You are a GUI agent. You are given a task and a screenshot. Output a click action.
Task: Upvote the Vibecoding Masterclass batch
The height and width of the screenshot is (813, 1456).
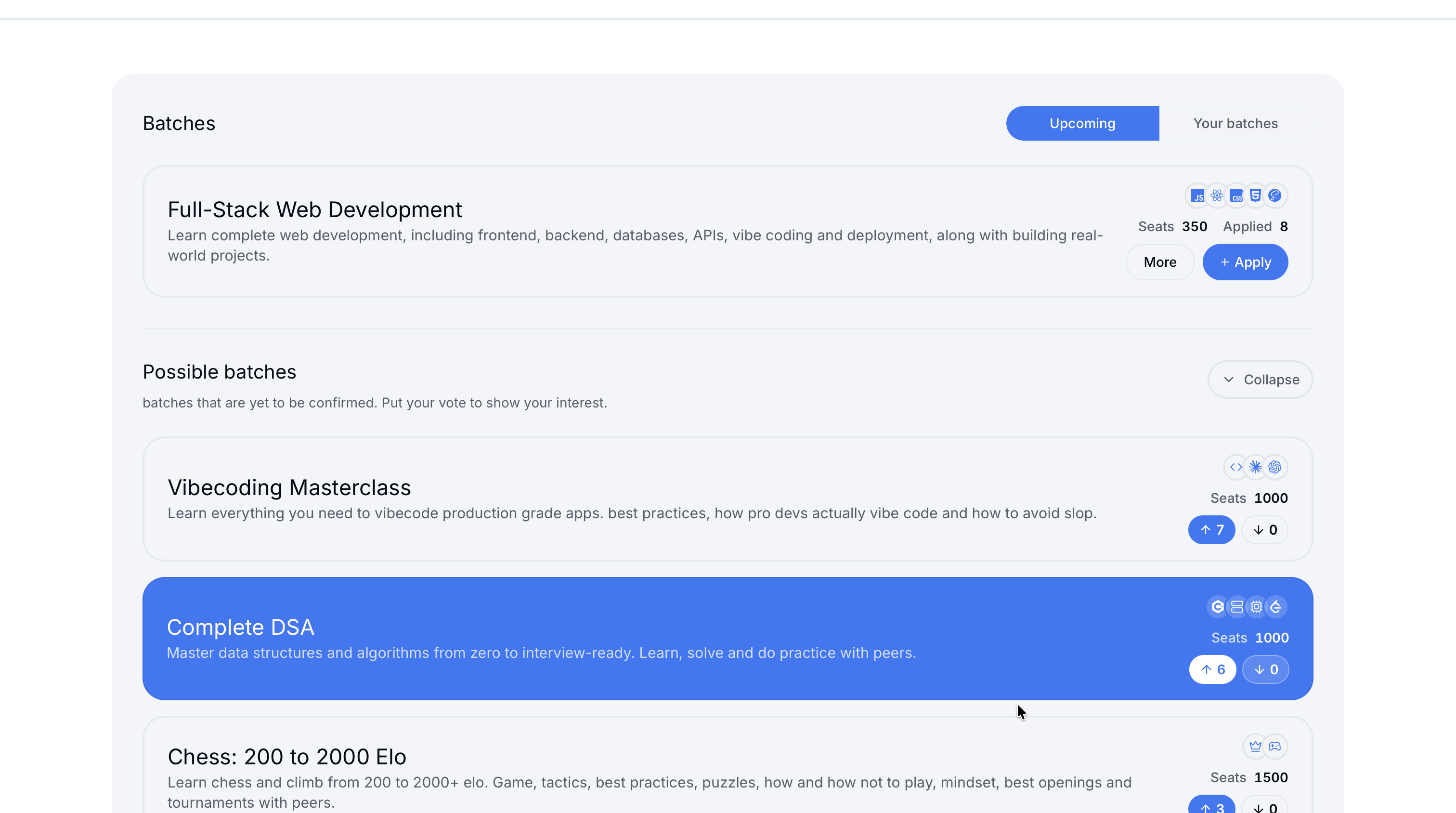(x=1211, y=530)
